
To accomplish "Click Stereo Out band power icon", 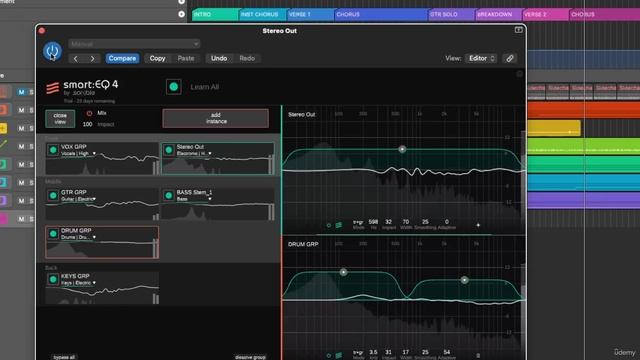I will (329, 225).
